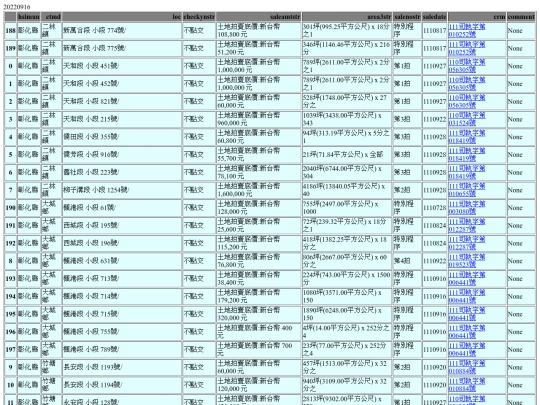The height and width of the screenshot is (405, 540).
Task: Click the row index cell 192
Action: [10, 243]
